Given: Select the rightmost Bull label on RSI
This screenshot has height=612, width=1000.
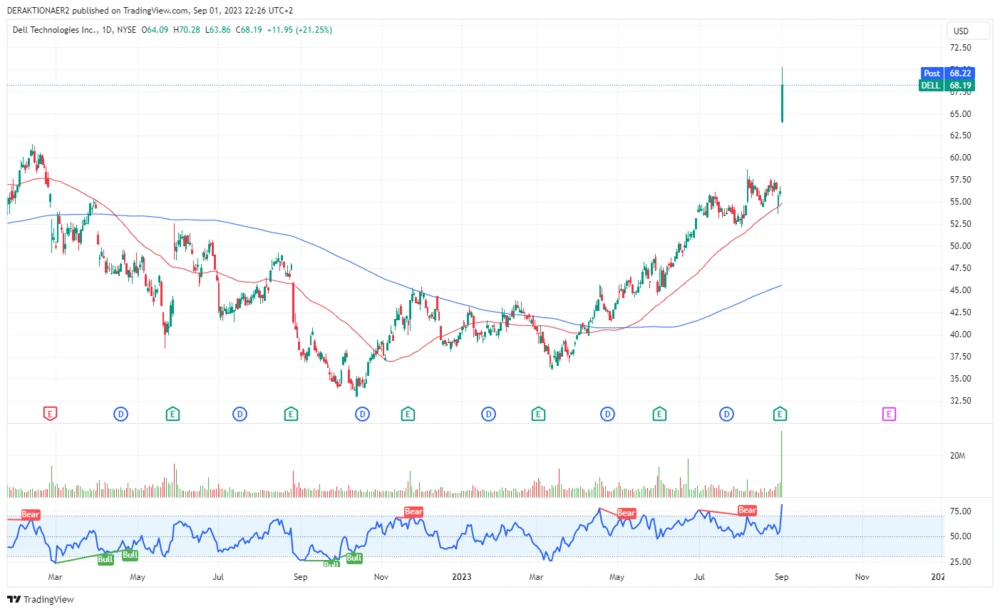Looking at the screenshot, I should coord(354,558).
